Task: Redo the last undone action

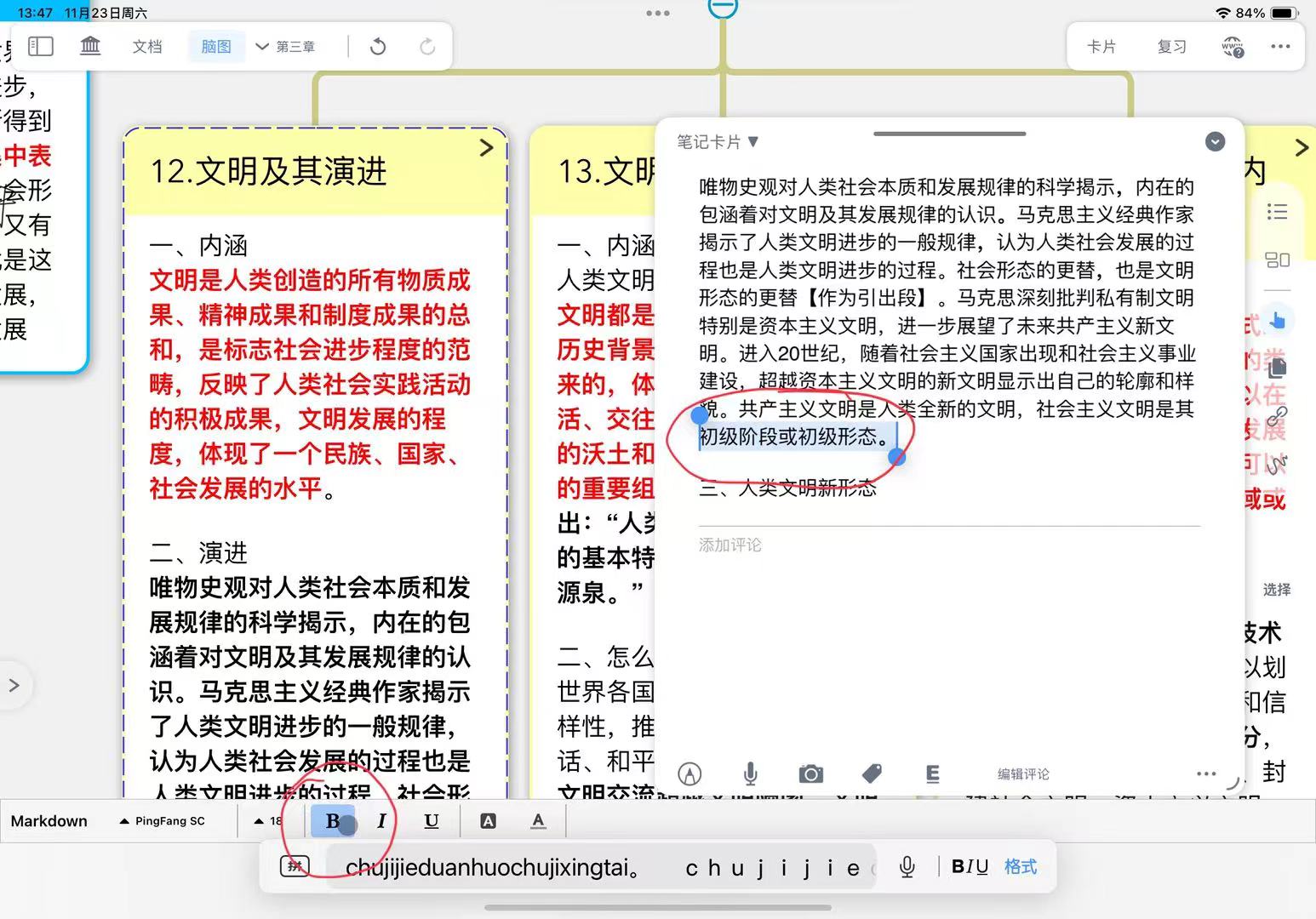Action: pyautogui.click(x=427, y=47)
